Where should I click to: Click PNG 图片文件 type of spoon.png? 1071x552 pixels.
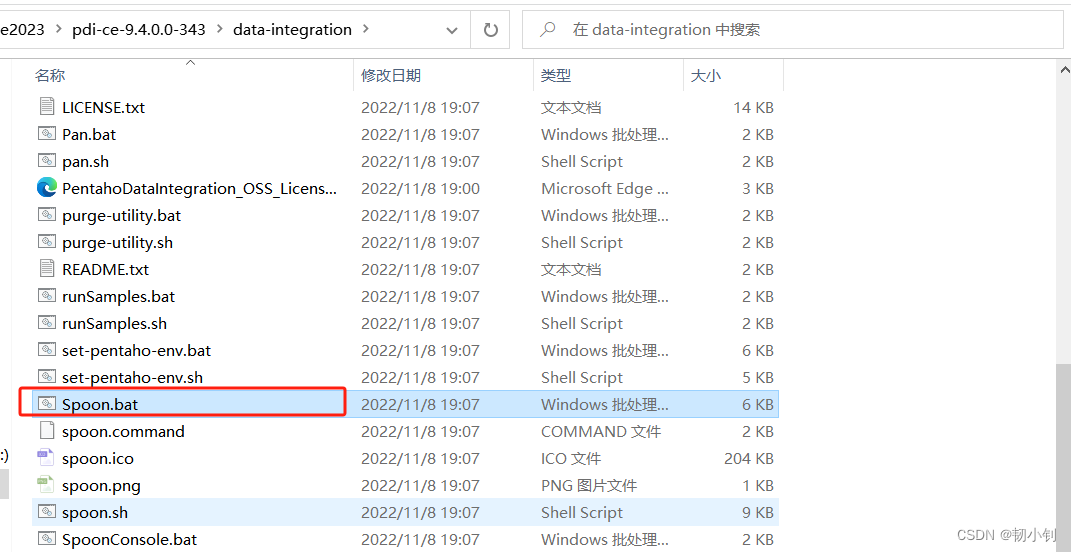click(x=589, y=485)
